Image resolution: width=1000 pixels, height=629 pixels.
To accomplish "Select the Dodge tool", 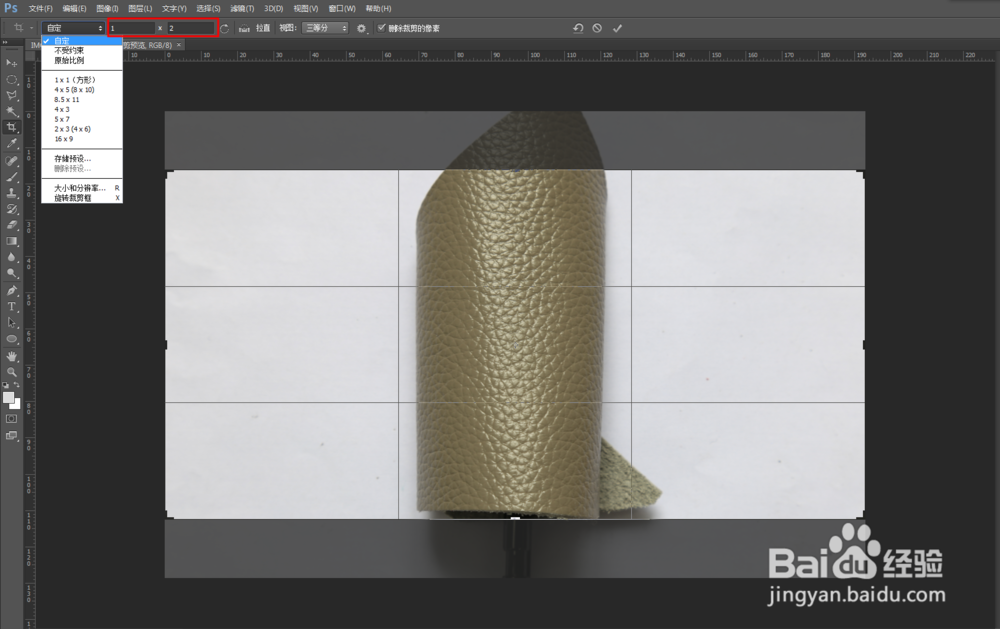I will click(x=11, y=273).
